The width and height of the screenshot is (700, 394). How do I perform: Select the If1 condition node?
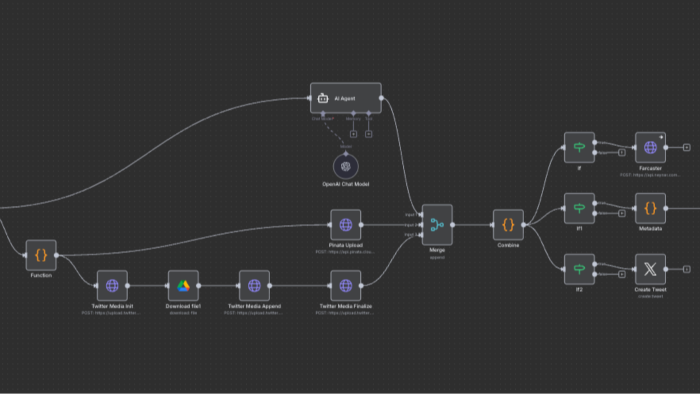coord(579,208)
